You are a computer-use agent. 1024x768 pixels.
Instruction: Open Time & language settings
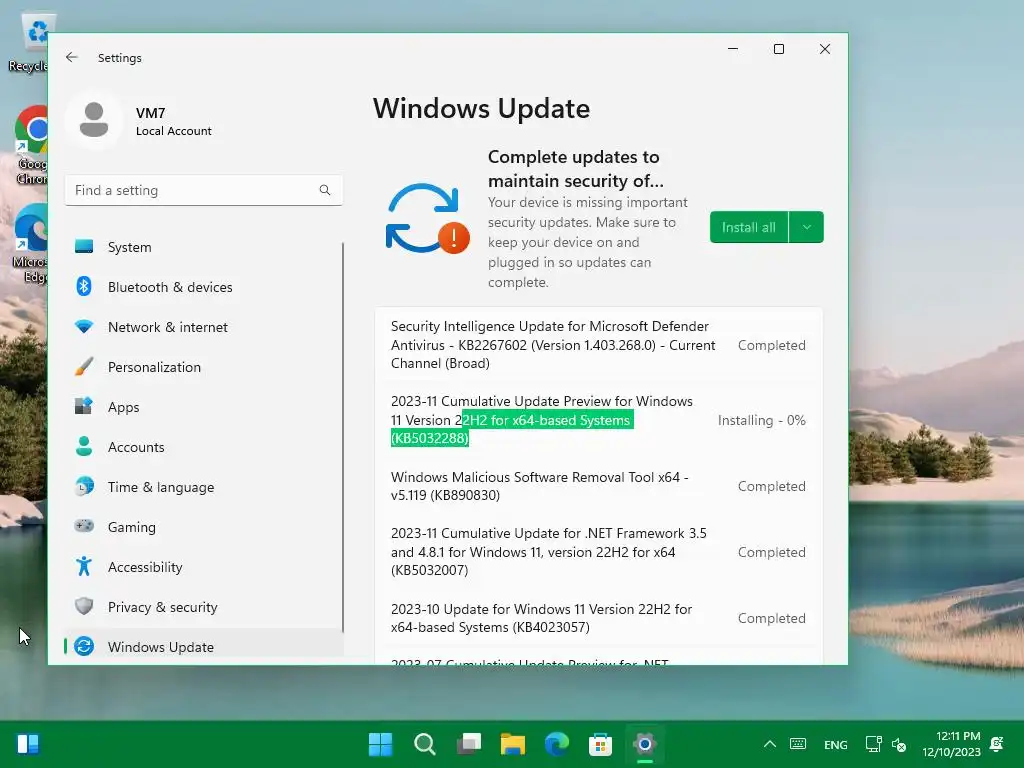[x=204, y=487]
